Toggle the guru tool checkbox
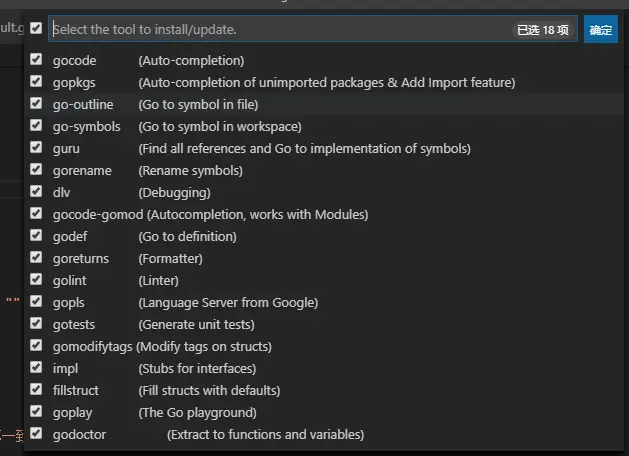The width and height of the screenshot is (629, 456). pyautogui.click(x=37, y=148)
